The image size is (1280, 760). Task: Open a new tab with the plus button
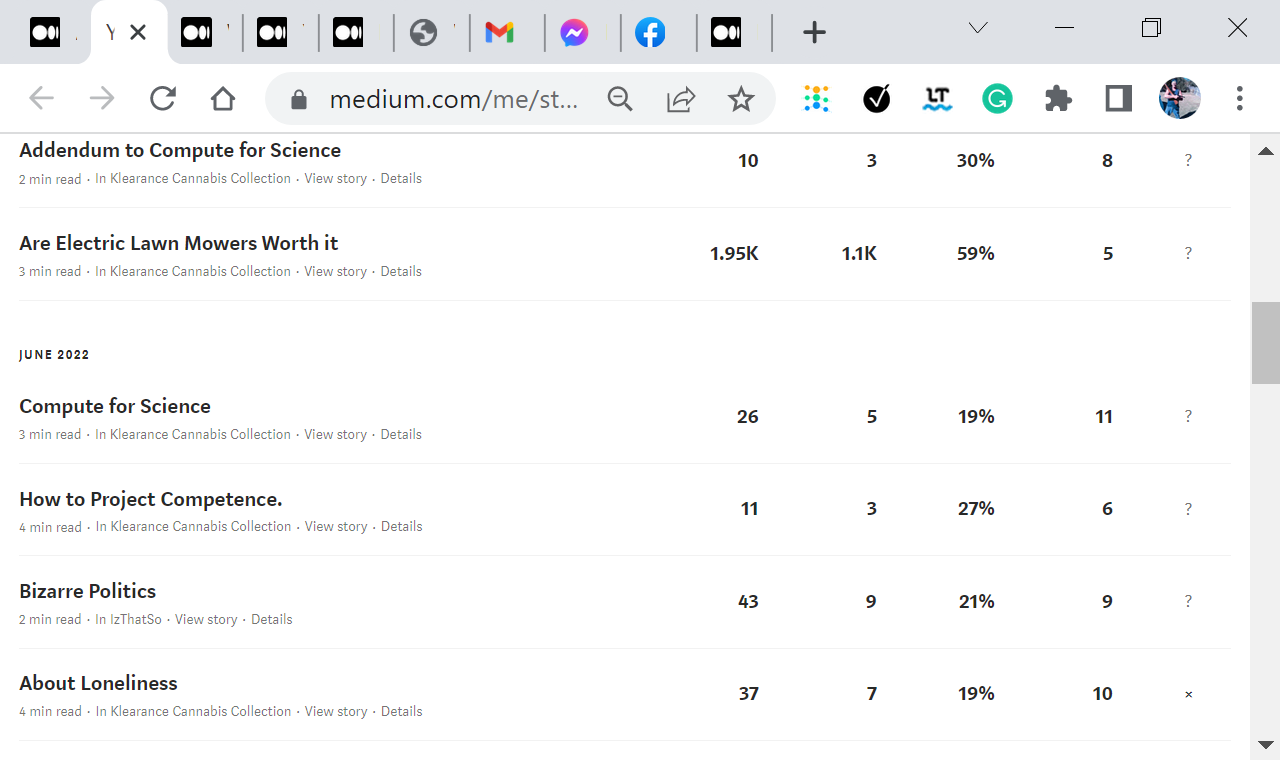(x=814, y=32)
